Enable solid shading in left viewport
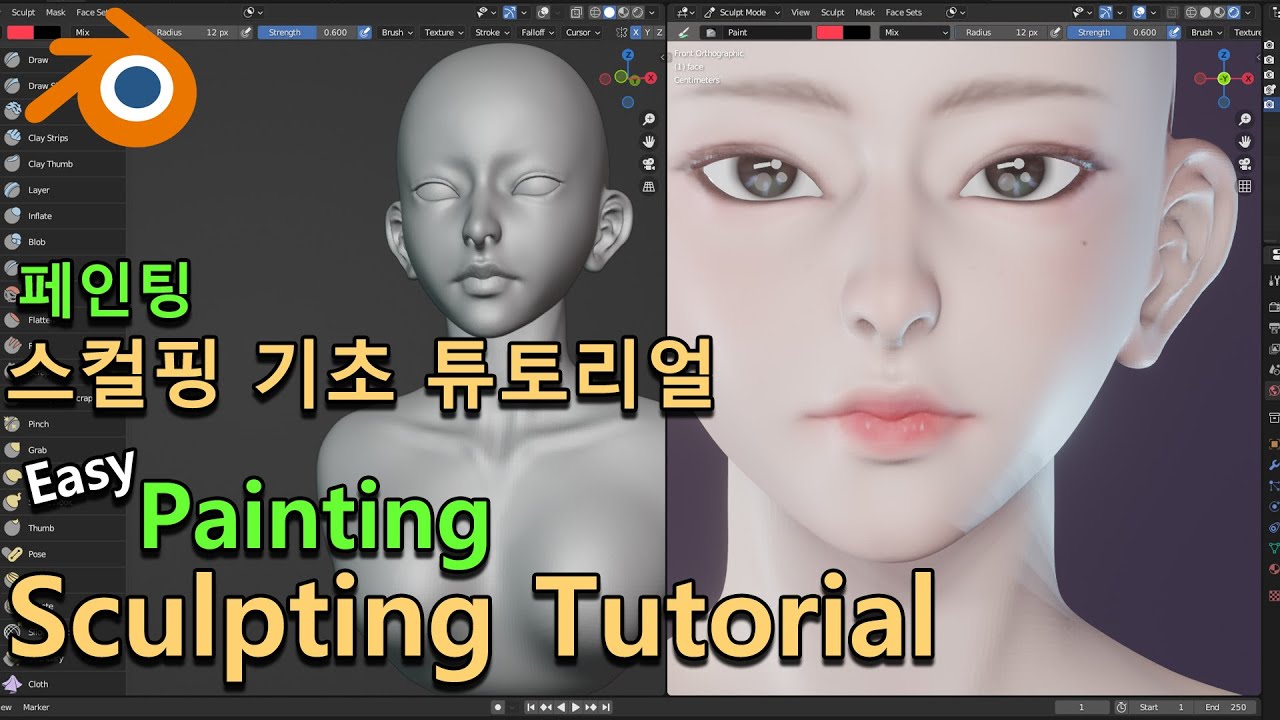The height and width of the screenshot is (720, 1280). tap(609, 12)
